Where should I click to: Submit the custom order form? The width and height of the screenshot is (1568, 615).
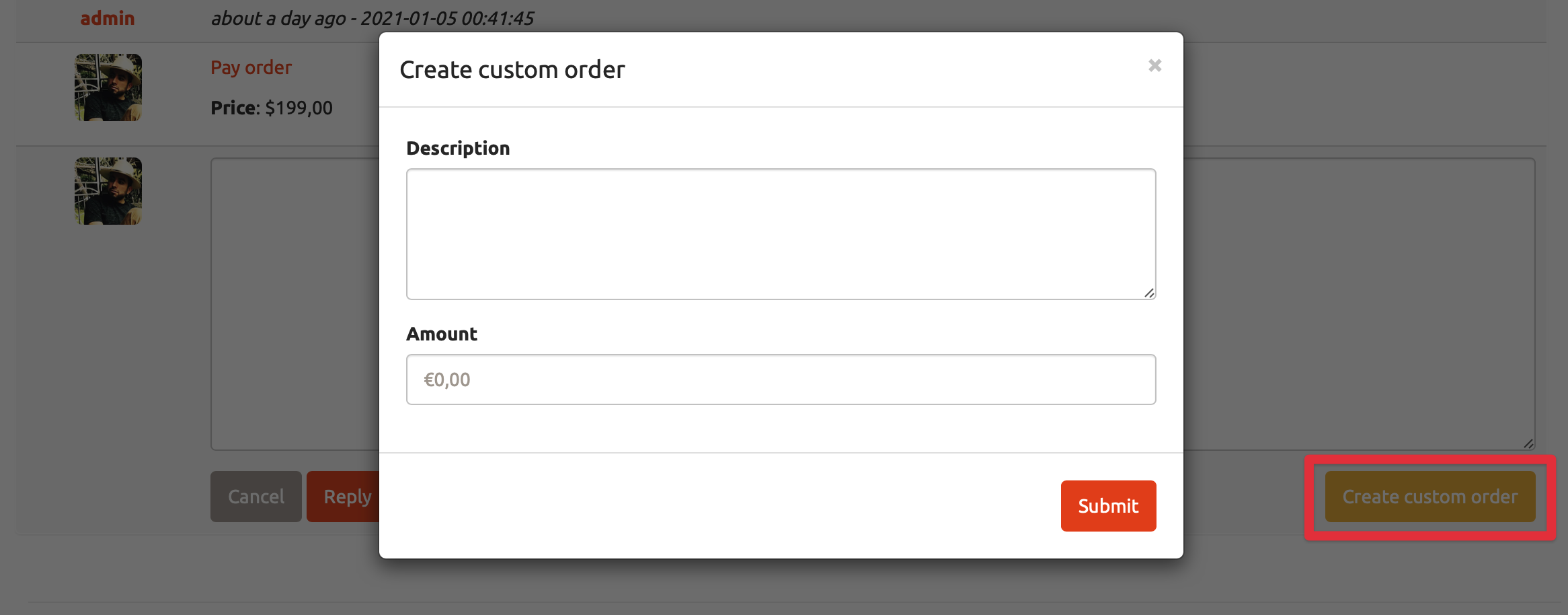(1108, 506)
